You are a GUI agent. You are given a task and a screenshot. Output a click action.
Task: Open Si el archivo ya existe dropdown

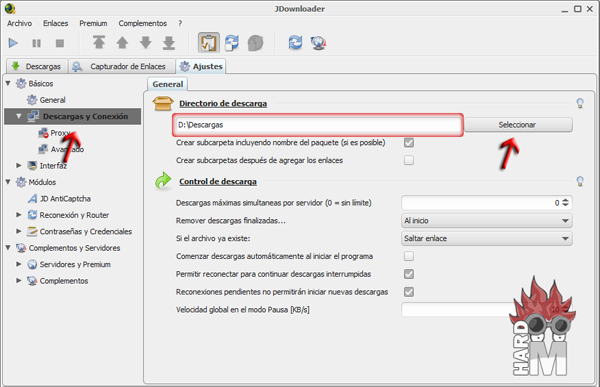[487, 238]
